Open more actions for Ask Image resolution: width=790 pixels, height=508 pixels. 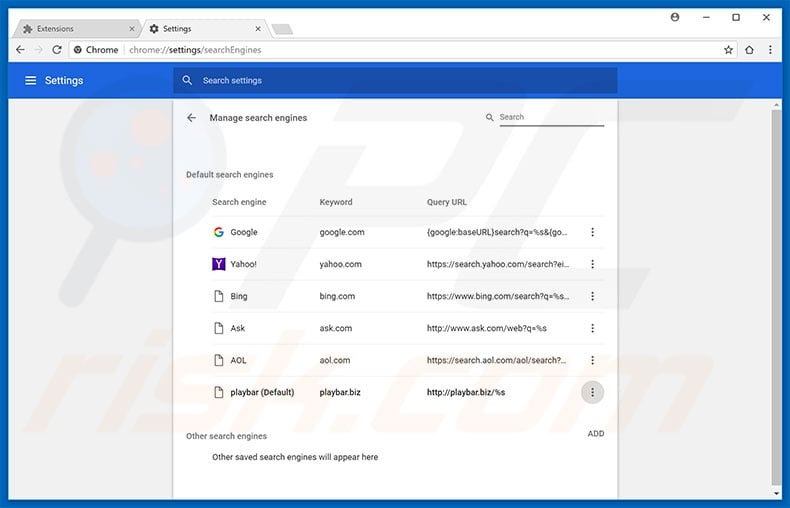coord(592,328)
